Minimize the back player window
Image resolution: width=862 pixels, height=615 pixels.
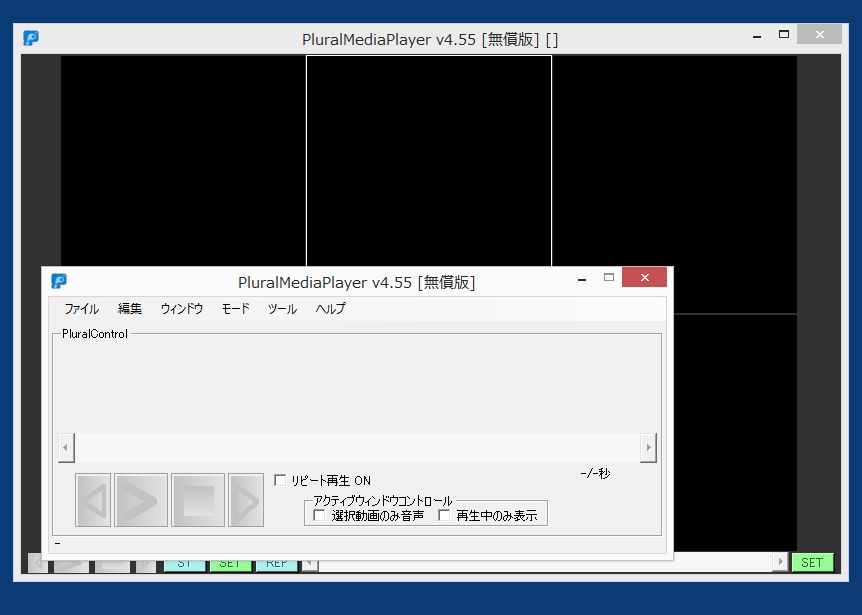tap(757, 36)
